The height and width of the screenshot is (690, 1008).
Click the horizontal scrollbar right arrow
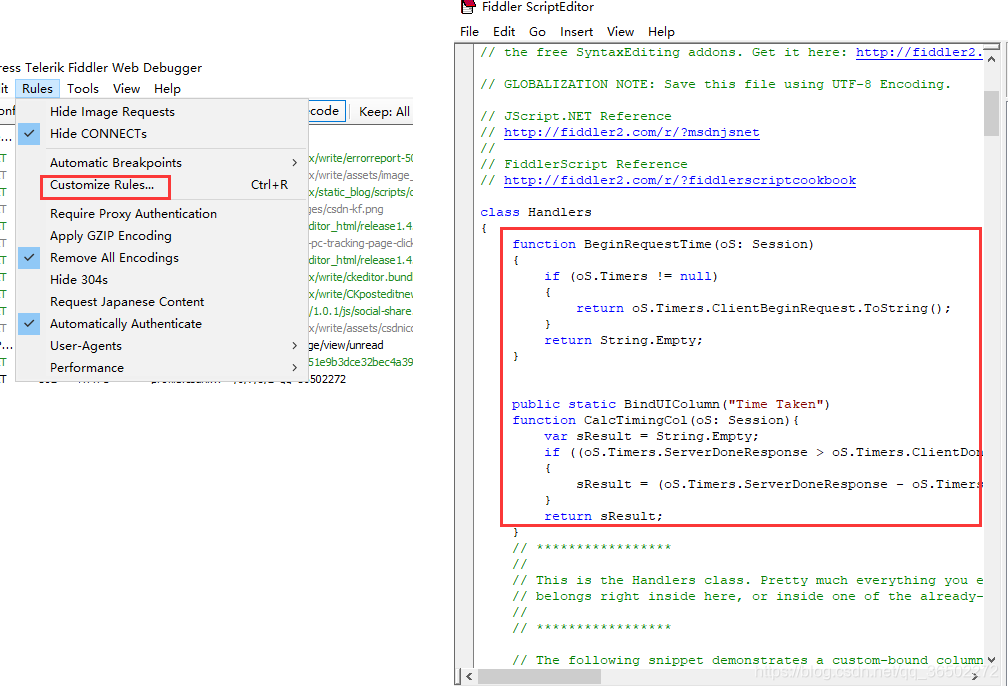coord(975,676)
